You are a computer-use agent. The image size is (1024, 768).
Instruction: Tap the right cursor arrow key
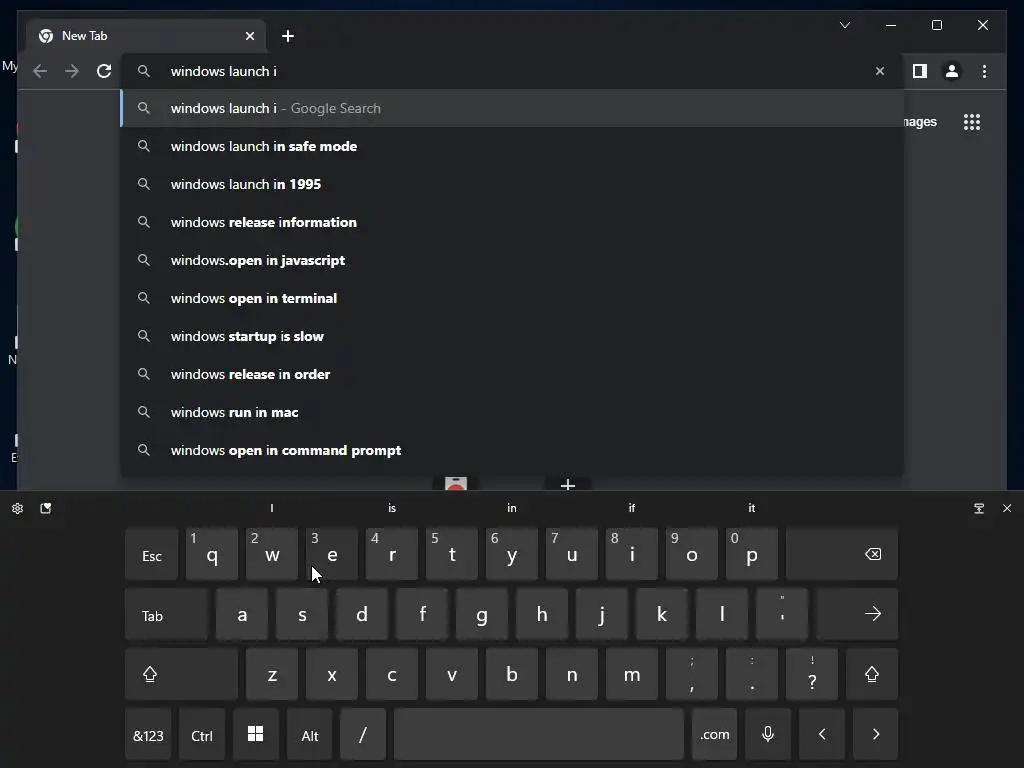(x=876, y=735)
